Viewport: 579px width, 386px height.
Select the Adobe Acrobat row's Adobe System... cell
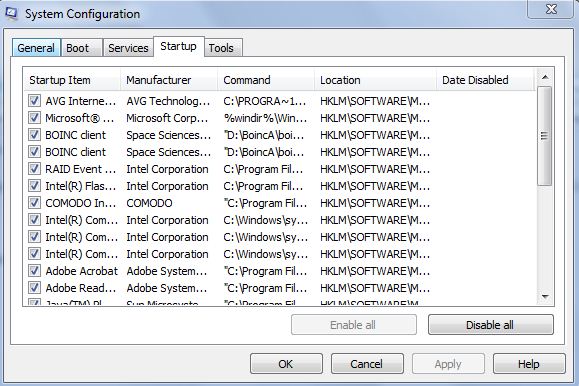coord(167,271)
